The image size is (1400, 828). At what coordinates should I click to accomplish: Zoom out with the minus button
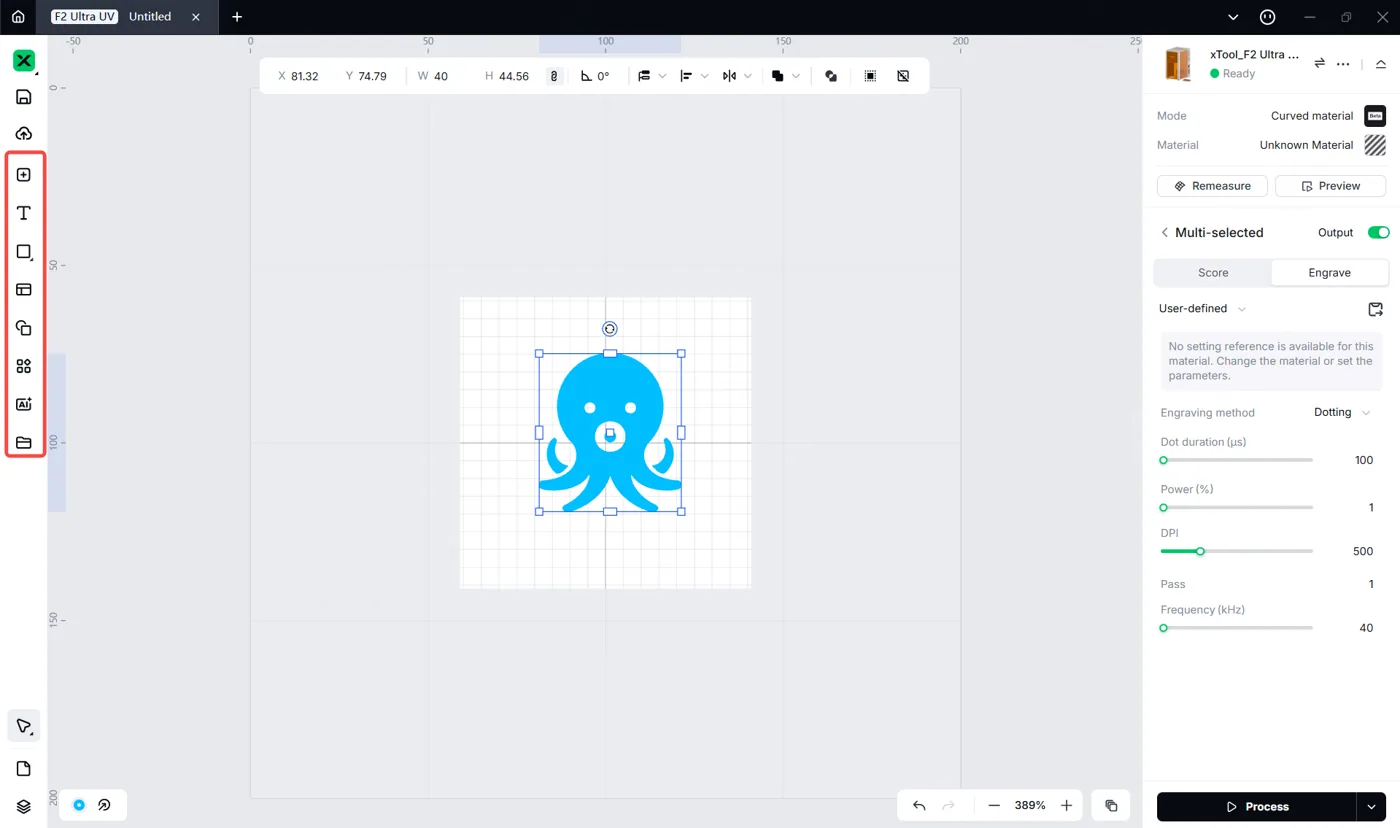click(994, 806)
